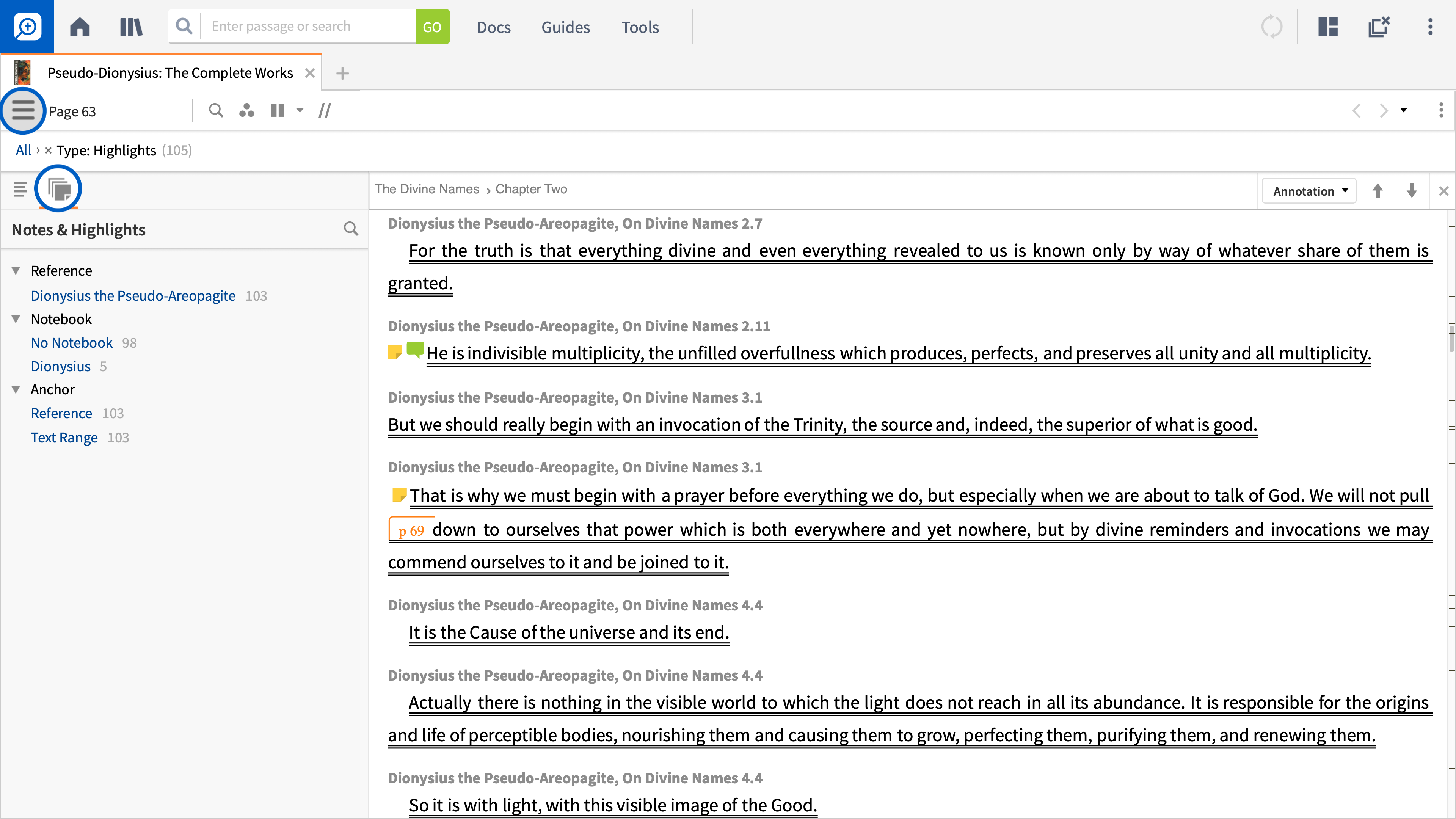Open the column layout dropdown arrow
Viewport: 1456px width, 819px height.
pyautogui.click(x=300, y=110)
